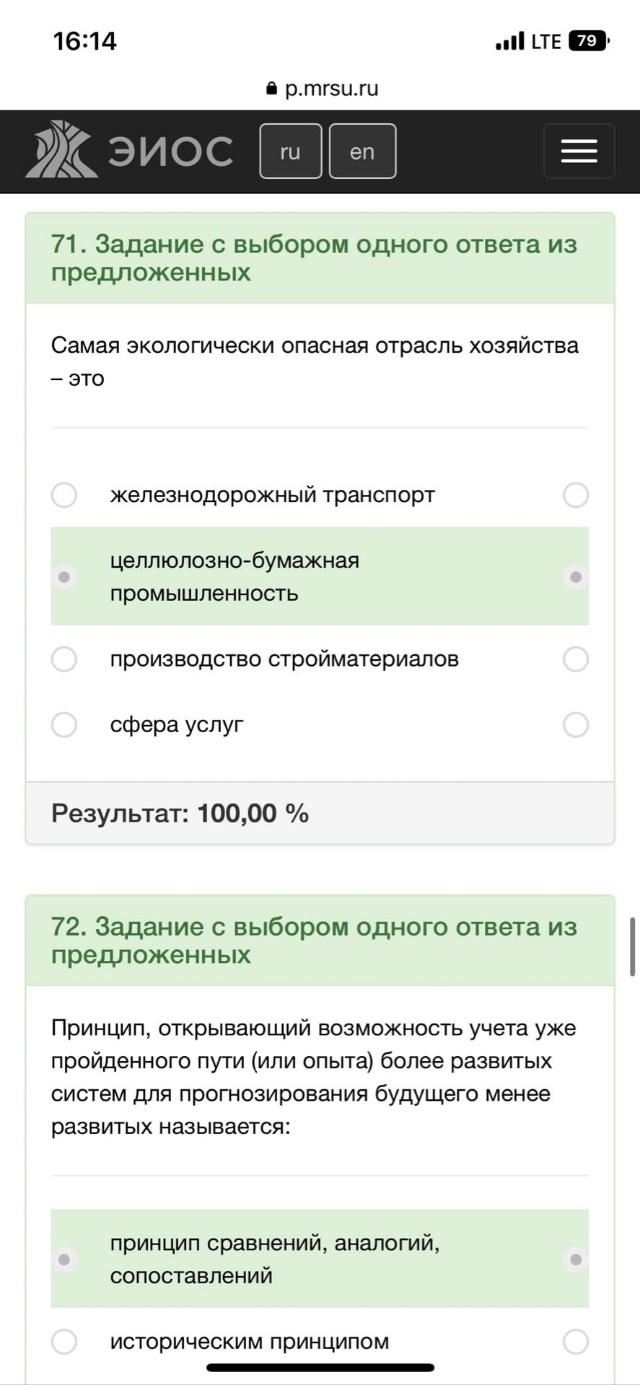
Task: Open the hamburger navigation menu
Action: pyautogui.click(x=579, y=151)
